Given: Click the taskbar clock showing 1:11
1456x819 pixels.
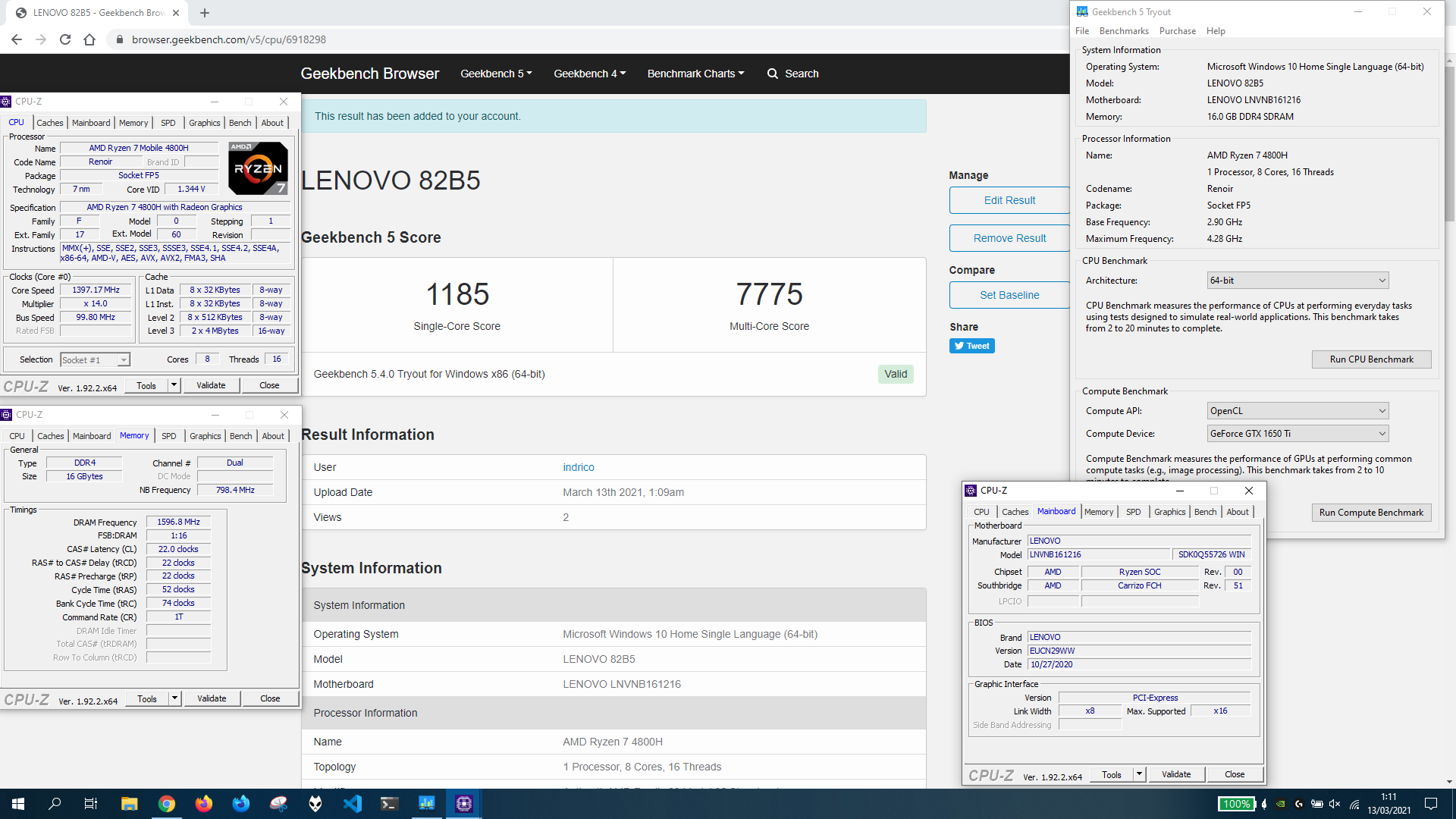Looking at the screenshot, I should tap(1389, 804).
